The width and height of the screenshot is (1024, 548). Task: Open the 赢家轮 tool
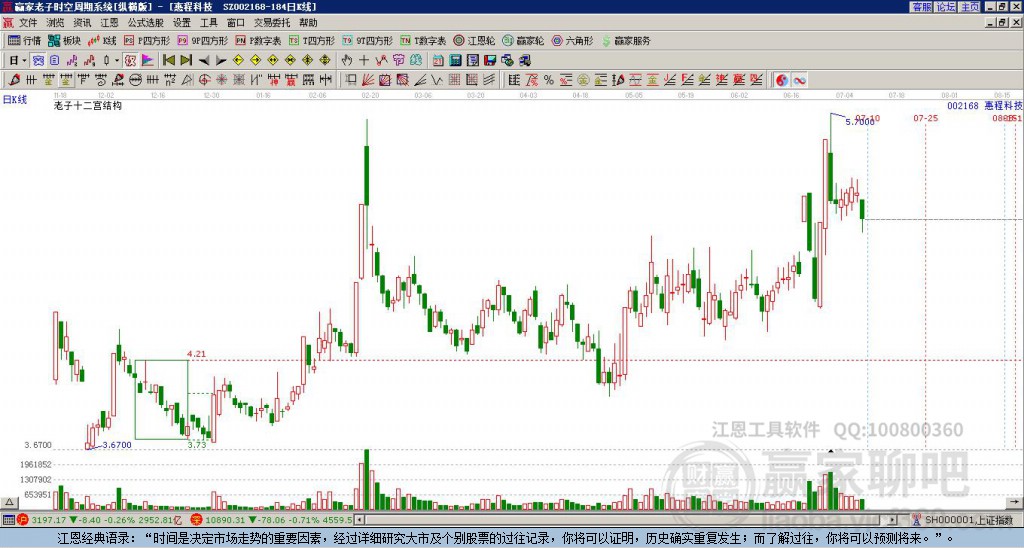click(524, 40)
